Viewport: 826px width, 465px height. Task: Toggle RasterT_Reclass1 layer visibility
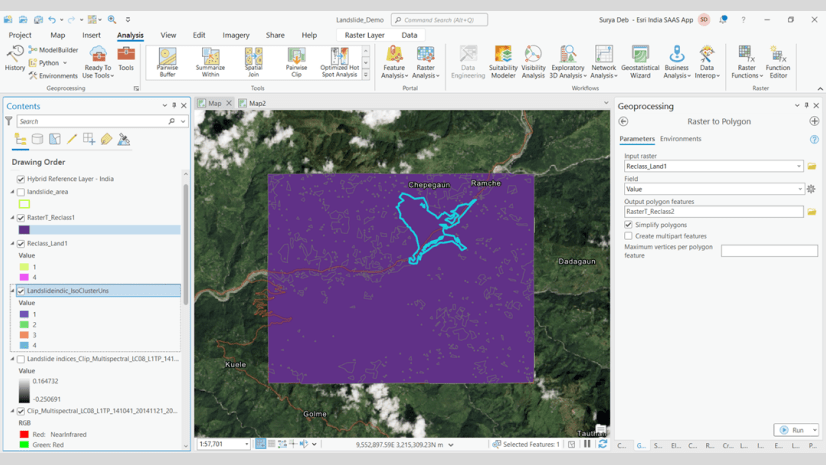coord(21,217)
